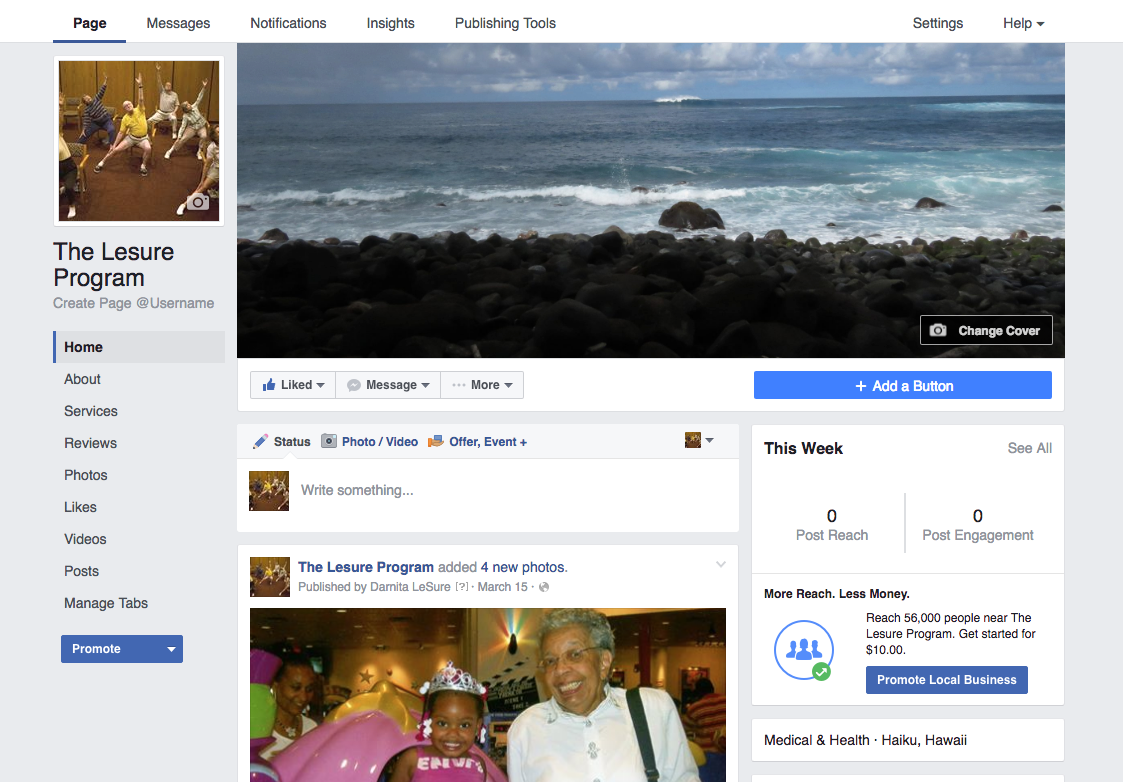1123x782 pixels.
Task: Open the Promote dropdown arrow
Action: pos(171,649)
